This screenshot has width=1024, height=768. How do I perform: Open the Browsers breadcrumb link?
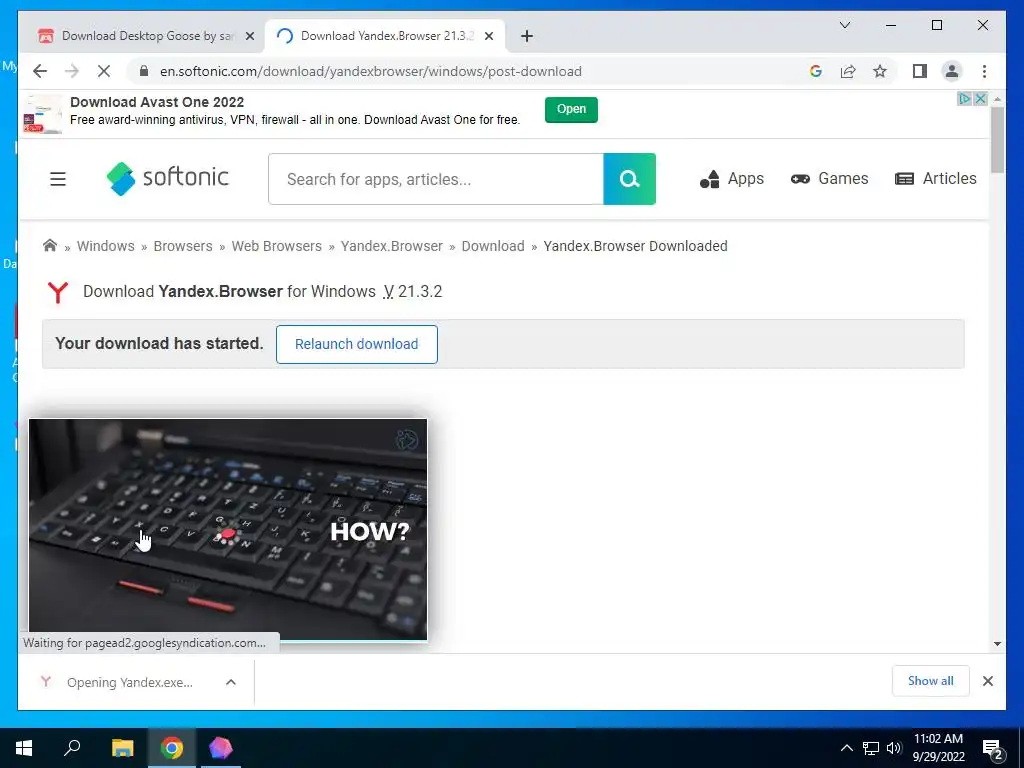click(183, 246)
